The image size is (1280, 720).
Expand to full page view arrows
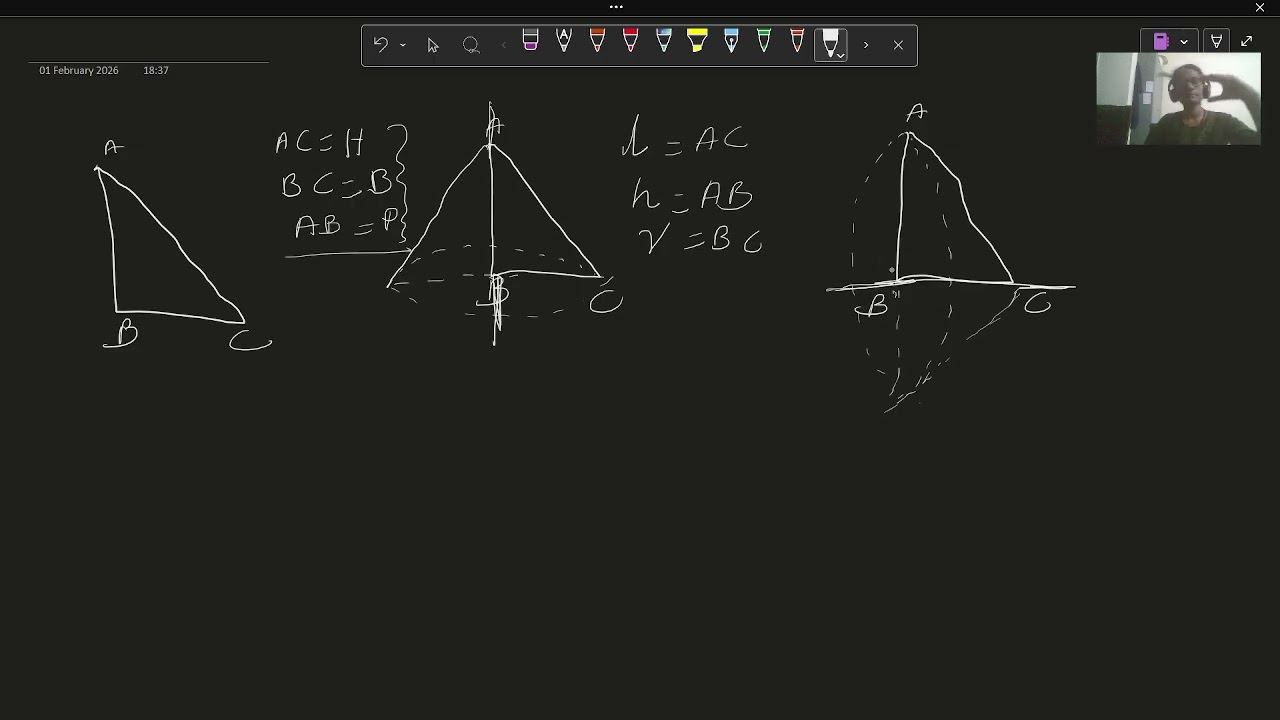(x=1247, y=42)
